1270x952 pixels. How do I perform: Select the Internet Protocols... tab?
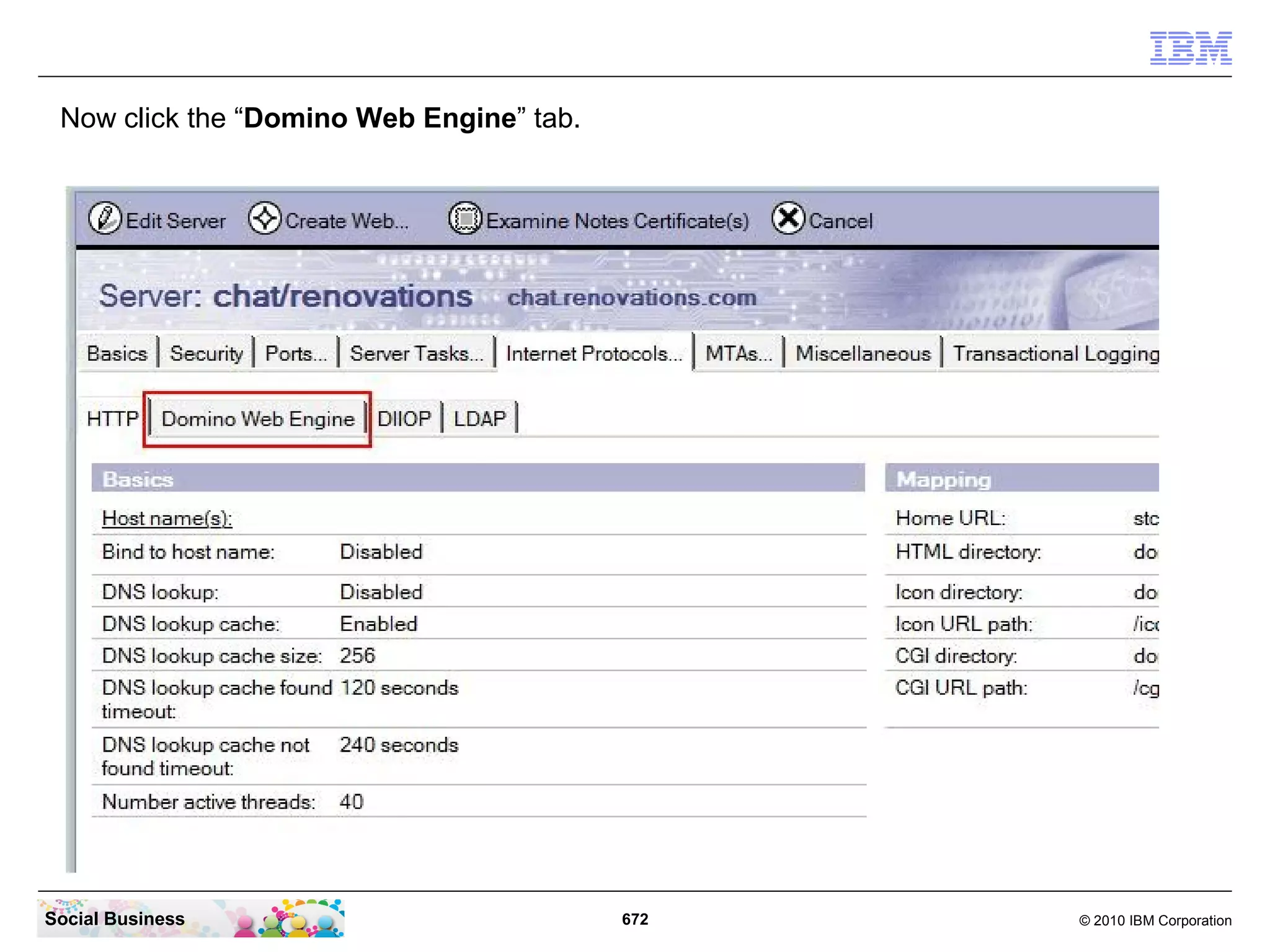pyautogui.click(x=594, y=353)
